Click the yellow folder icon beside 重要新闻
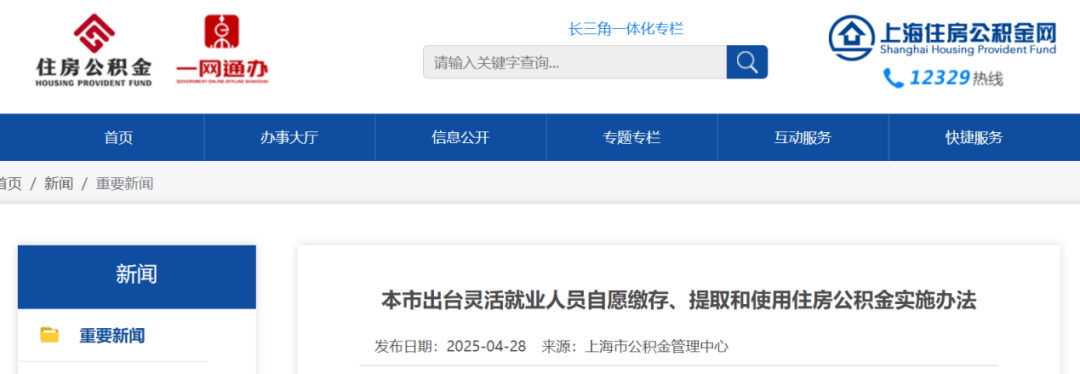The width and height of the screenshot is (1080, 374). [x=50, y=335]
